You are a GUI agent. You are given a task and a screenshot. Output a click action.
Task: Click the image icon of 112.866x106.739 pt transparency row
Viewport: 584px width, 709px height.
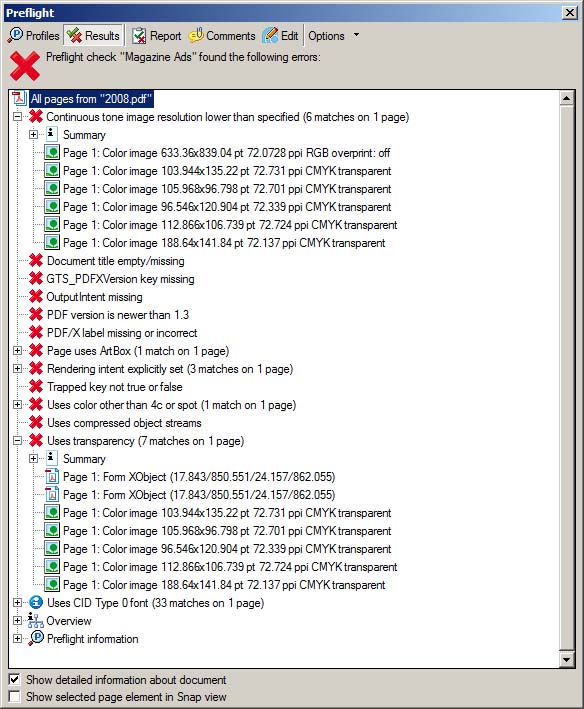[x=52, y=567]
